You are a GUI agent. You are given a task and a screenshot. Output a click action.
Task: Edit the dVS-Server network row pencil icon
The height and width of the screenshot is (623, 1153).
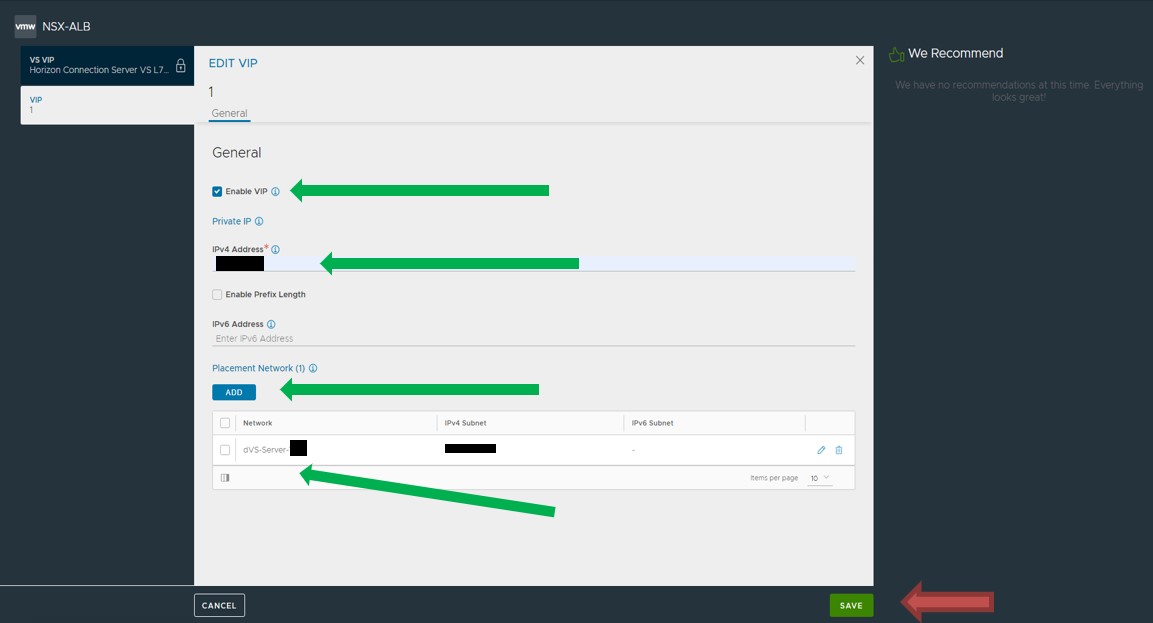click(x=821, y=450)
